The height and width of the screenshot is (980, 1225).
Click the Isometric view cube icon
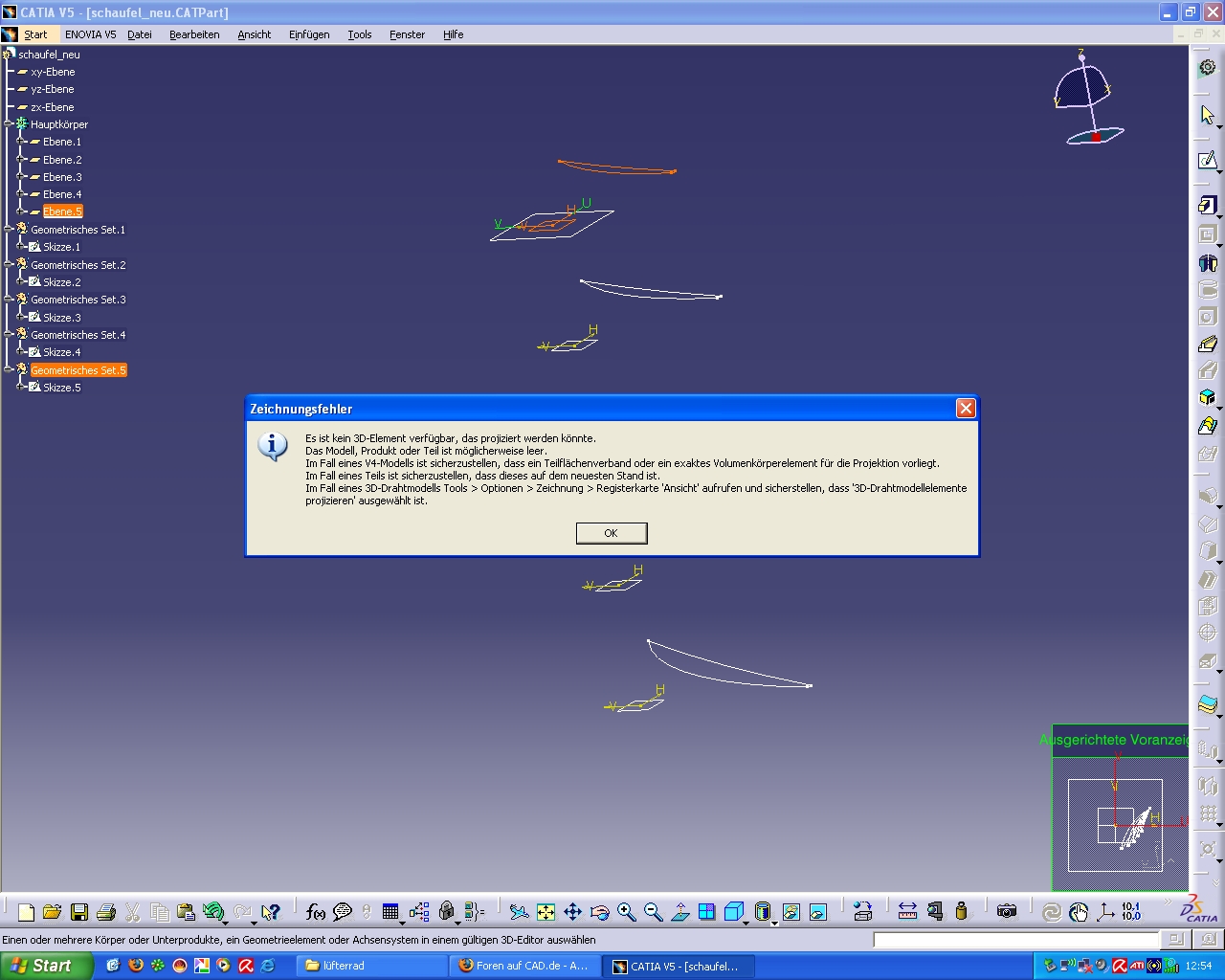(x=733, y=912)
